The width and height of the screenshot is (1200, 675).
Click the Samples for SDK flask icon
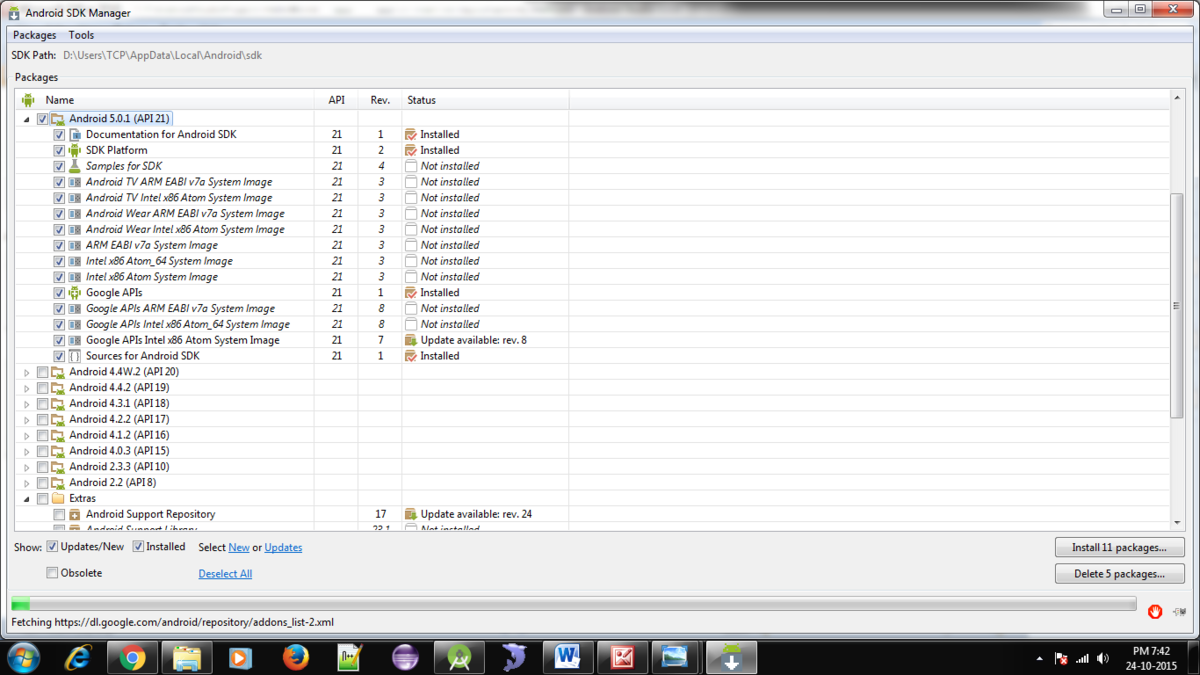(75, 166)
